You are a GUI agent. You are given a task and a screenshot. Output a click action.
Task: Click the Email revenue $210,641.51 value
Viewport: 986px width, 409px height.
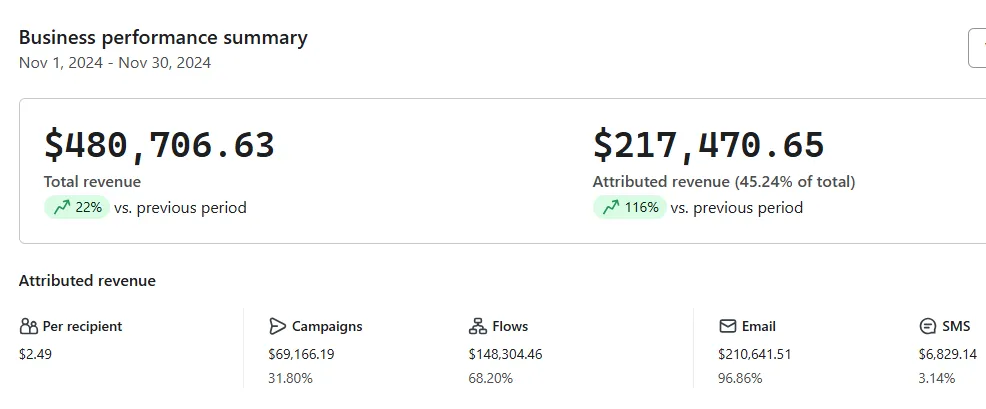tap(754, 354)
